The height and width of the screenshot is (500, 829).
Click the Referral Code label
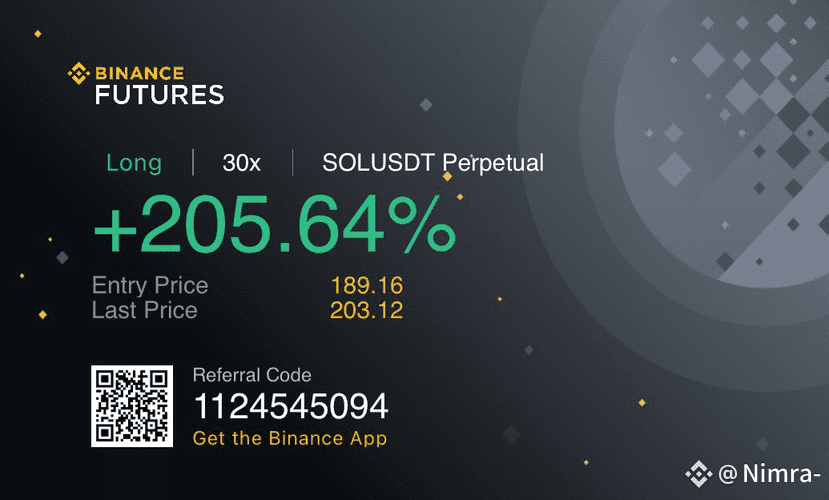coord(252,375)
